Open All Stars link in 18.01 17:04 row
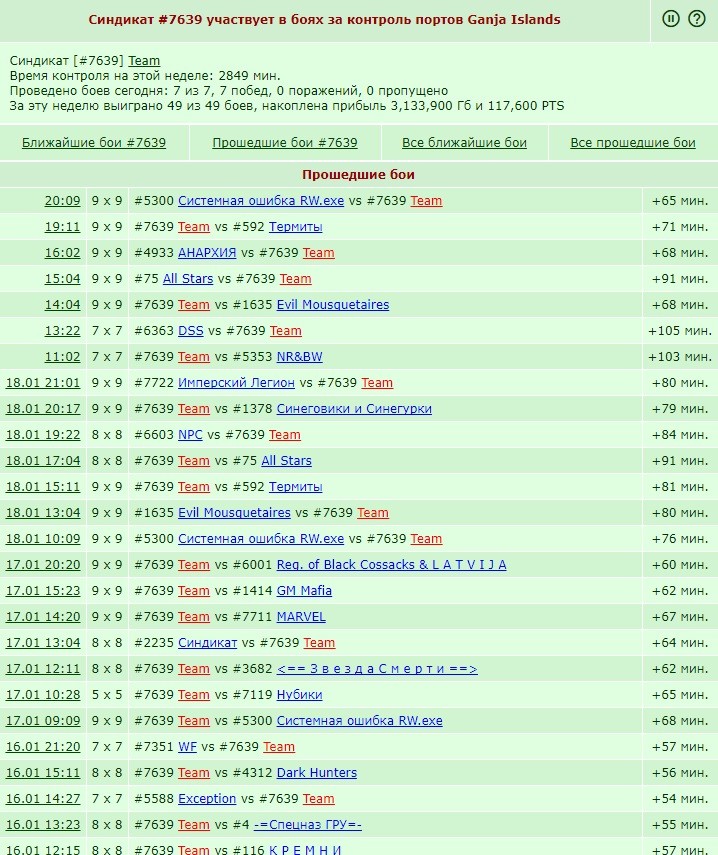The height and width of the screenshot is (855, 718). point(287,461)
